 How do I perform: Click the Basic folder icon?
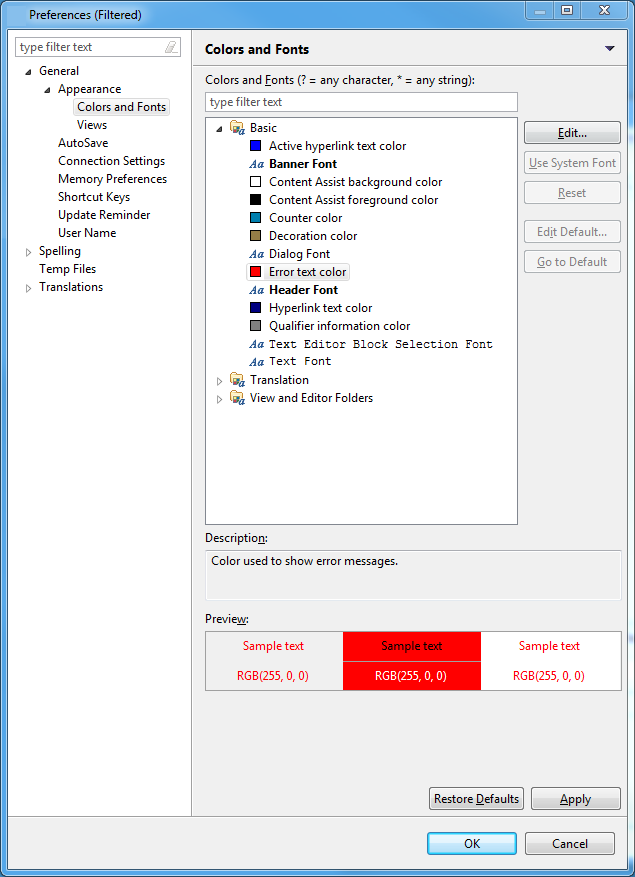coord(237,128)
